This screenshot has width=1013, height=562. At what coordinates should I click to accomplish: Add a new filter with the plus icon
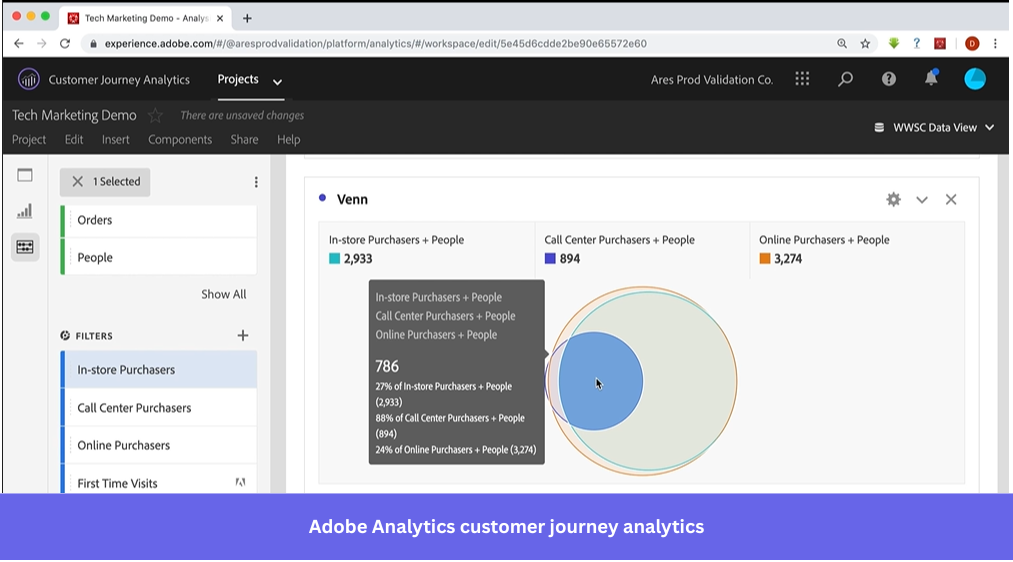(x=243, y=335)
